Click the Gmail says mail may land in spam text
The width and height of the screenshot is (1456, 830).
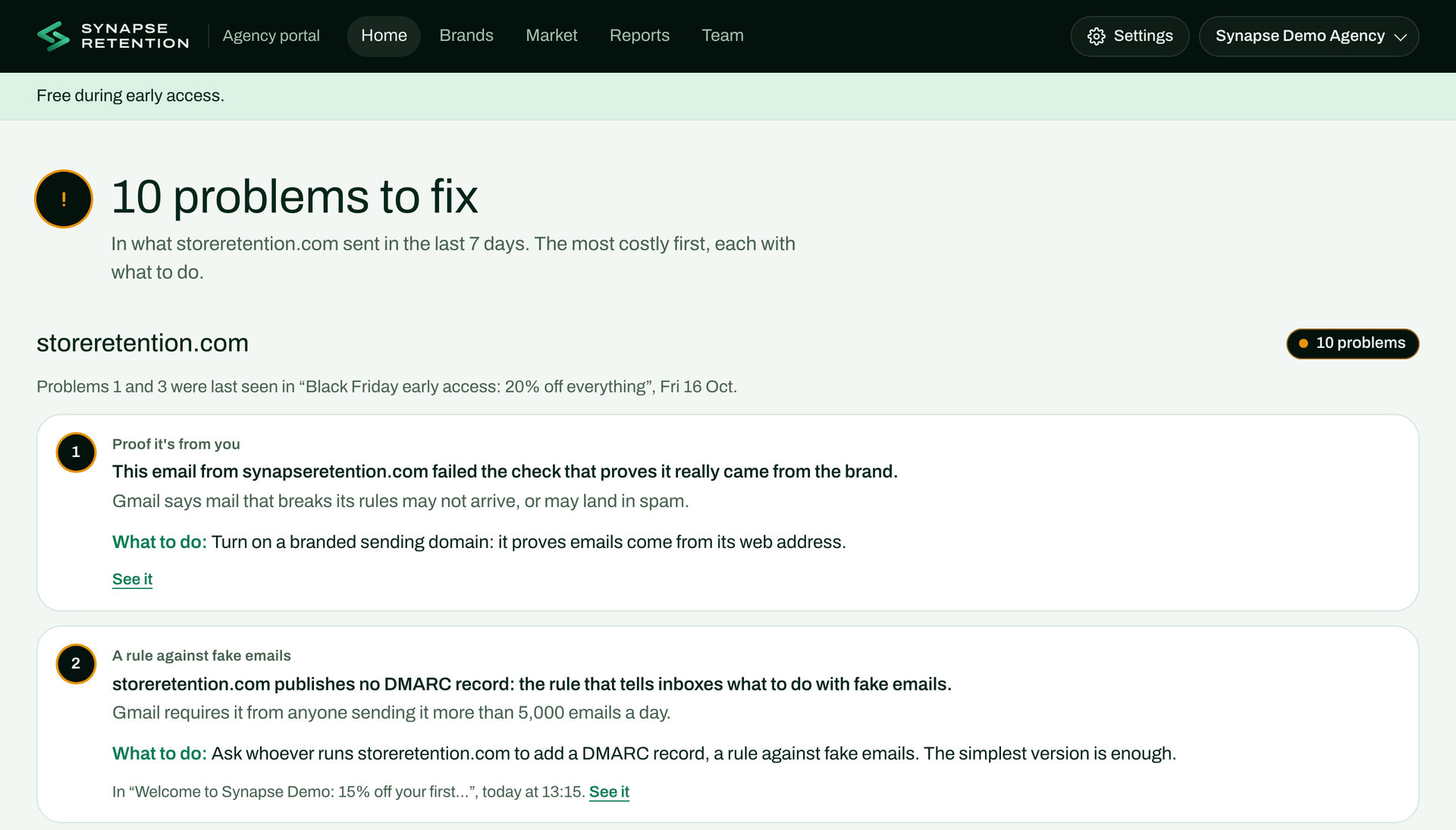coord(400,501)
